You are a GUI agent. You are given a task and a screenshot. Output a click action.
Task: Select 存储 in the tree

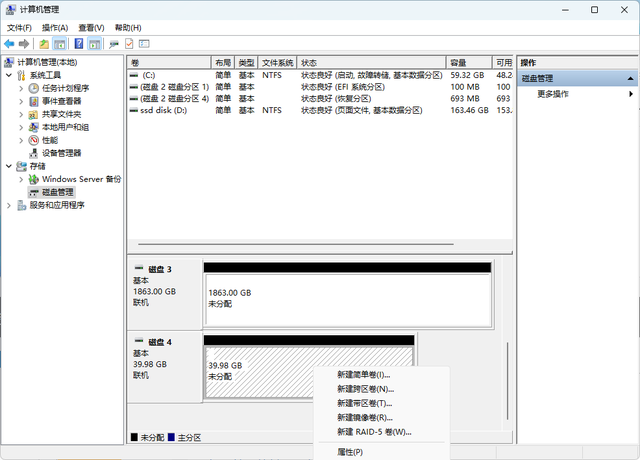(38, 166)
